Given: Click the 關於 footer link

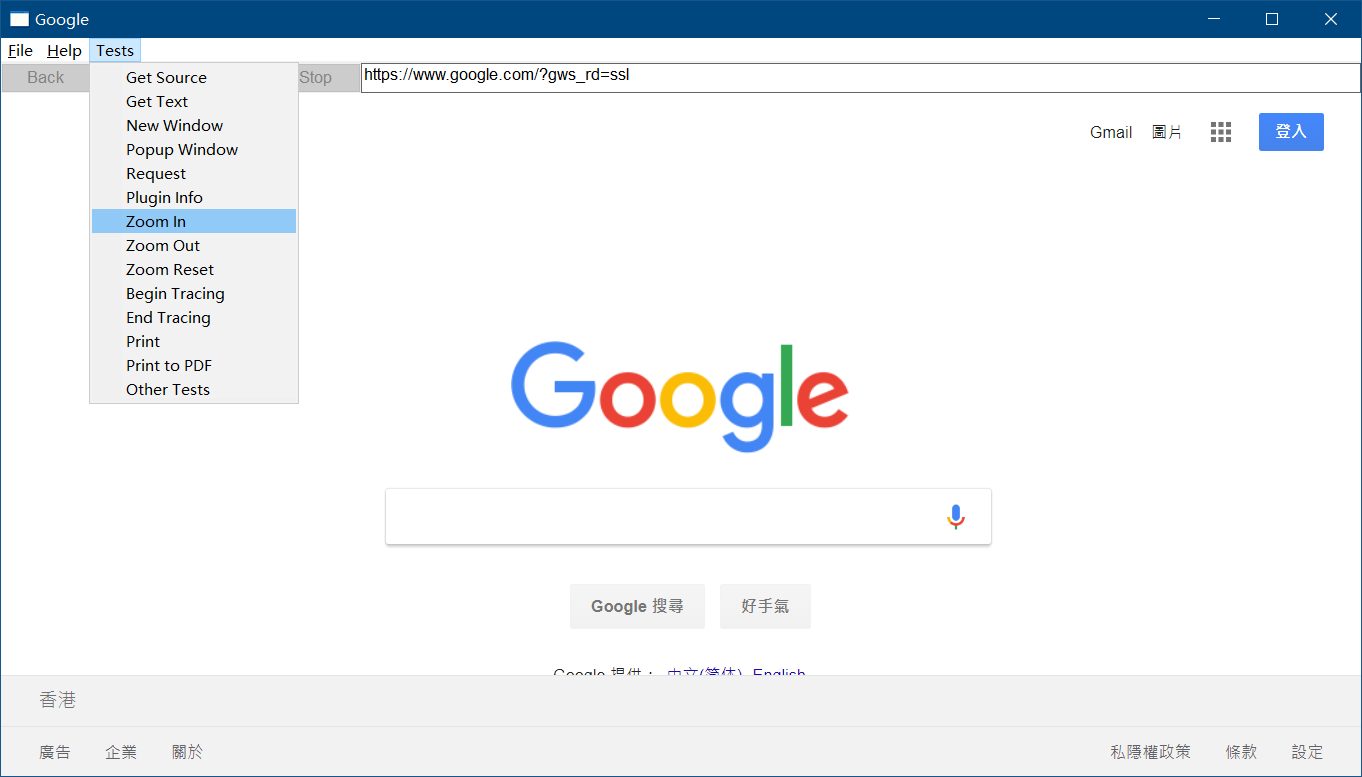Looking at the screenshot, I should pyautogui.click(x=187, y=752).
